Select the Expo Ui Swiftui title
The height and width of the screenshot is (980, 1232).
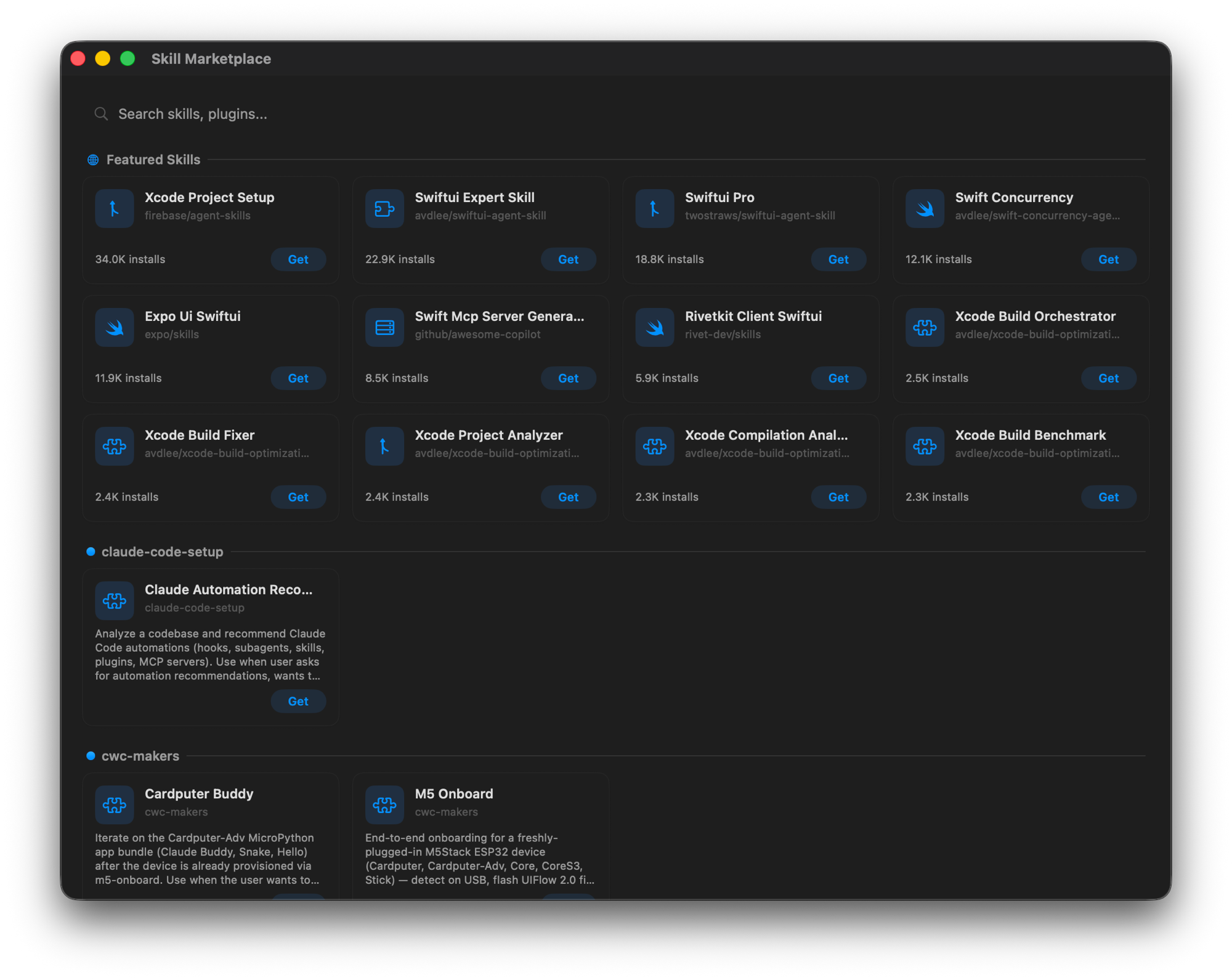[x=193, y=316]
